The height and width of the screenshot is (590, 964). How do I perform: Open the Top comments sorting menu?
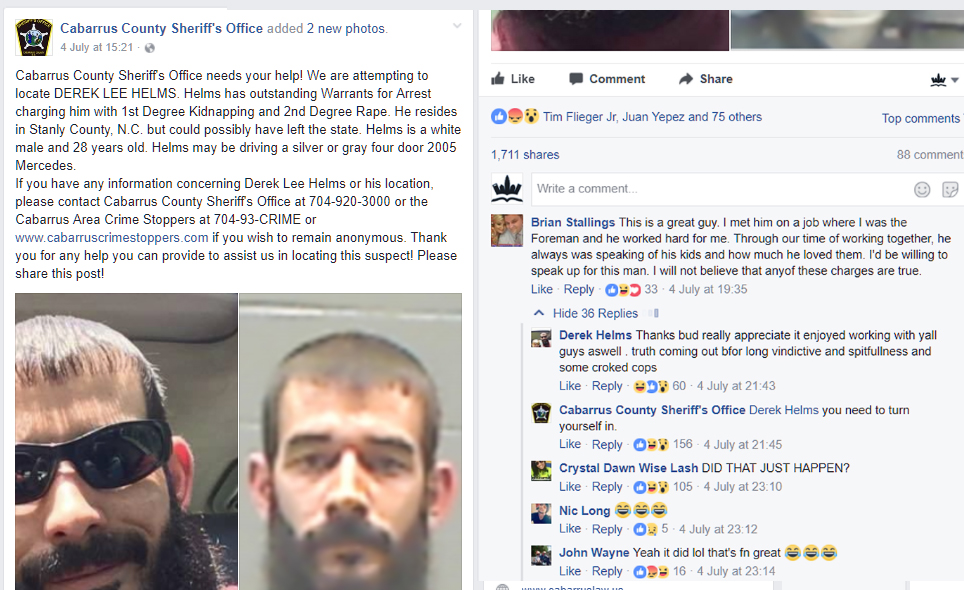tap(921, 118)
